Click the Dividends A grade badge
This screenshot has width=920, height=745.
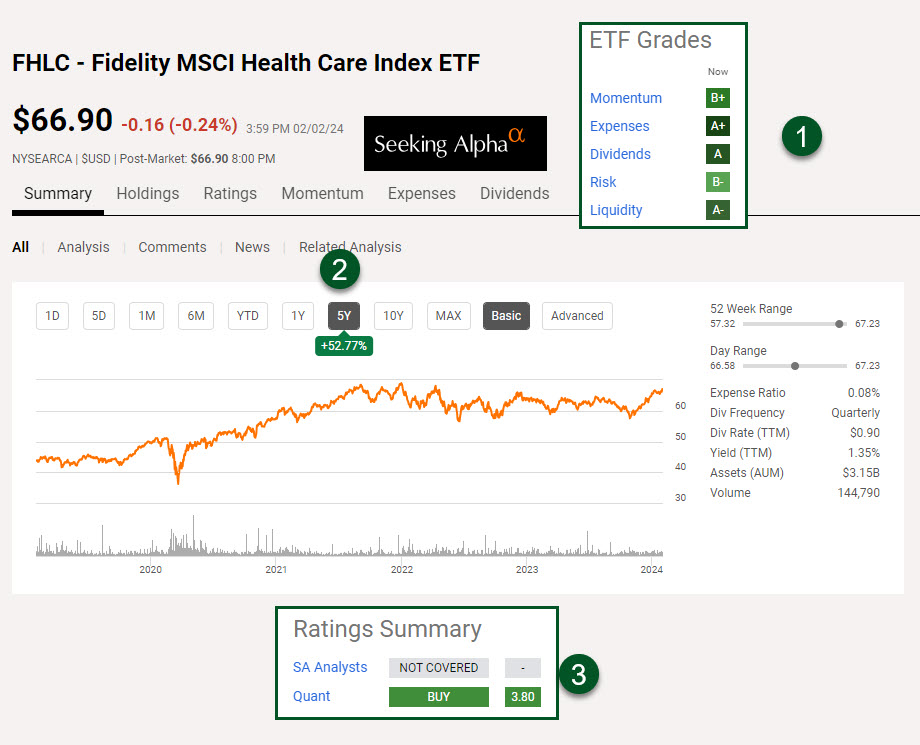click(717, 154)
